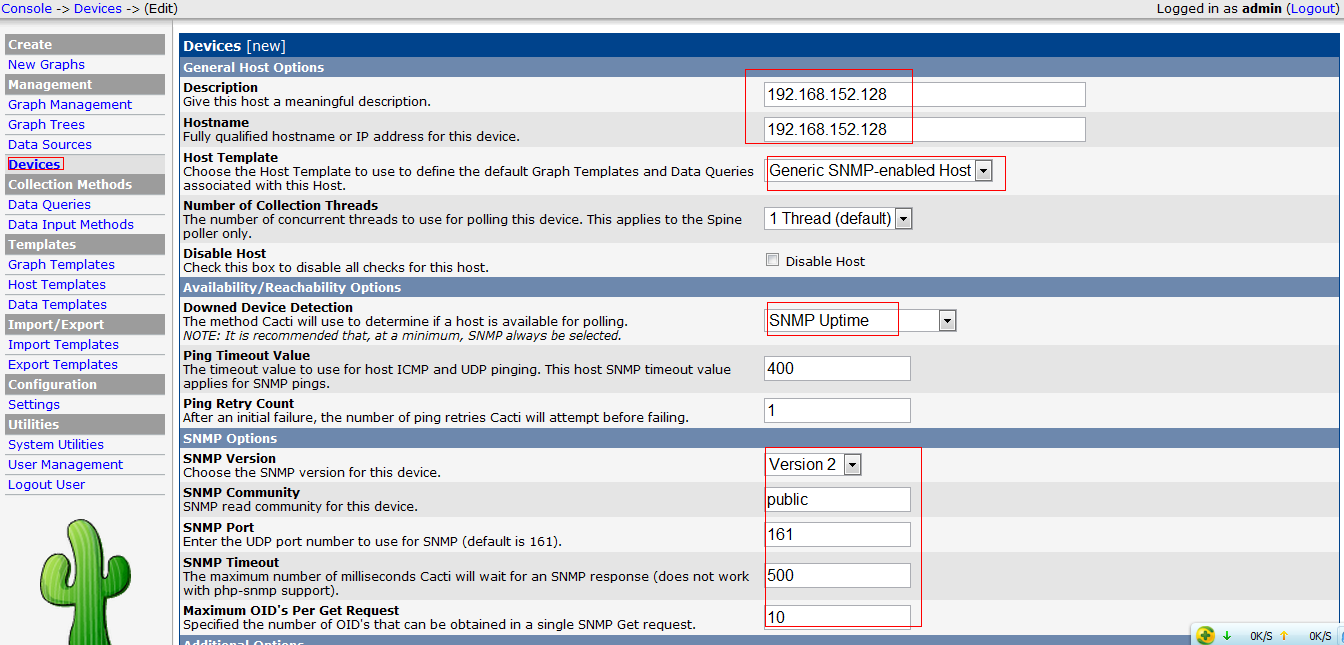Click the Utilities section header
Screen dimensions: 1344x645
(x=85, y=425)
